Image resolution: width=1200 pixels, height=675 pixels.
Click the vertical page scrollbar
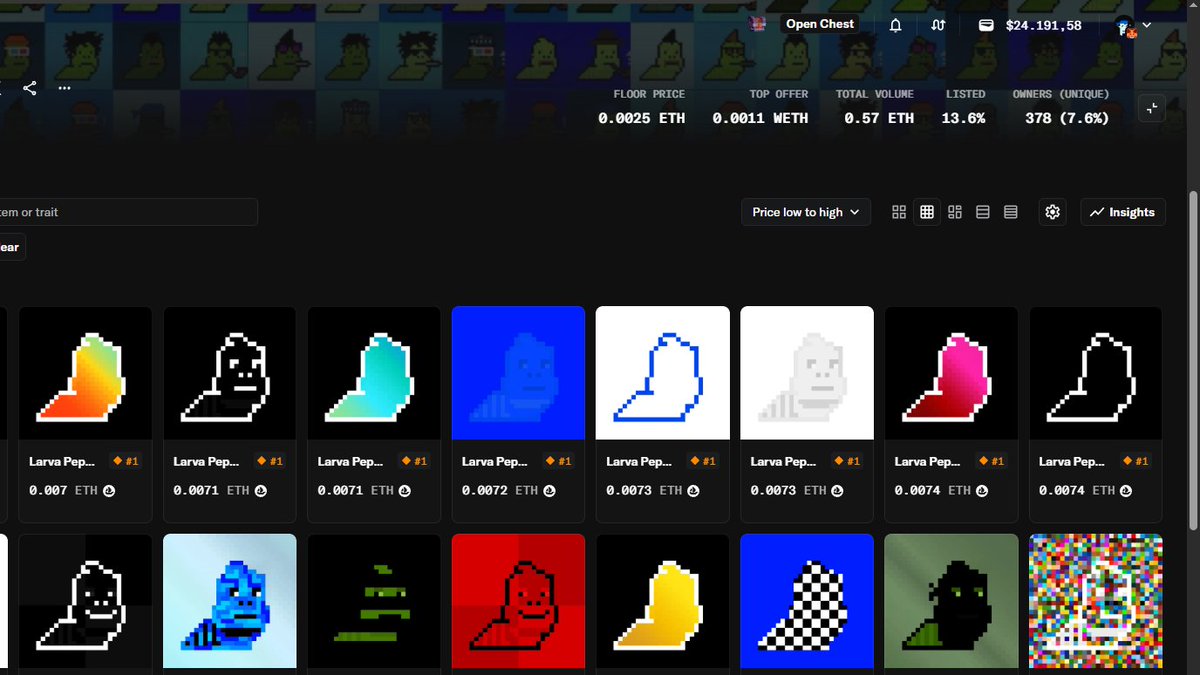click(x=1192, y=360)
